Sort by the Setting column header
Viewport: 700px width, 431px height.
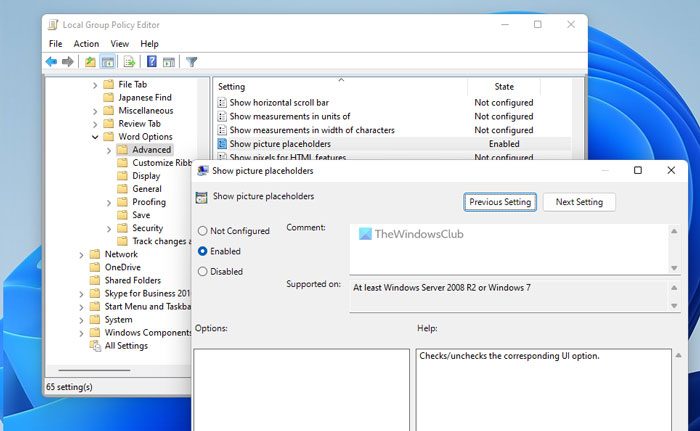coord(341,87)
